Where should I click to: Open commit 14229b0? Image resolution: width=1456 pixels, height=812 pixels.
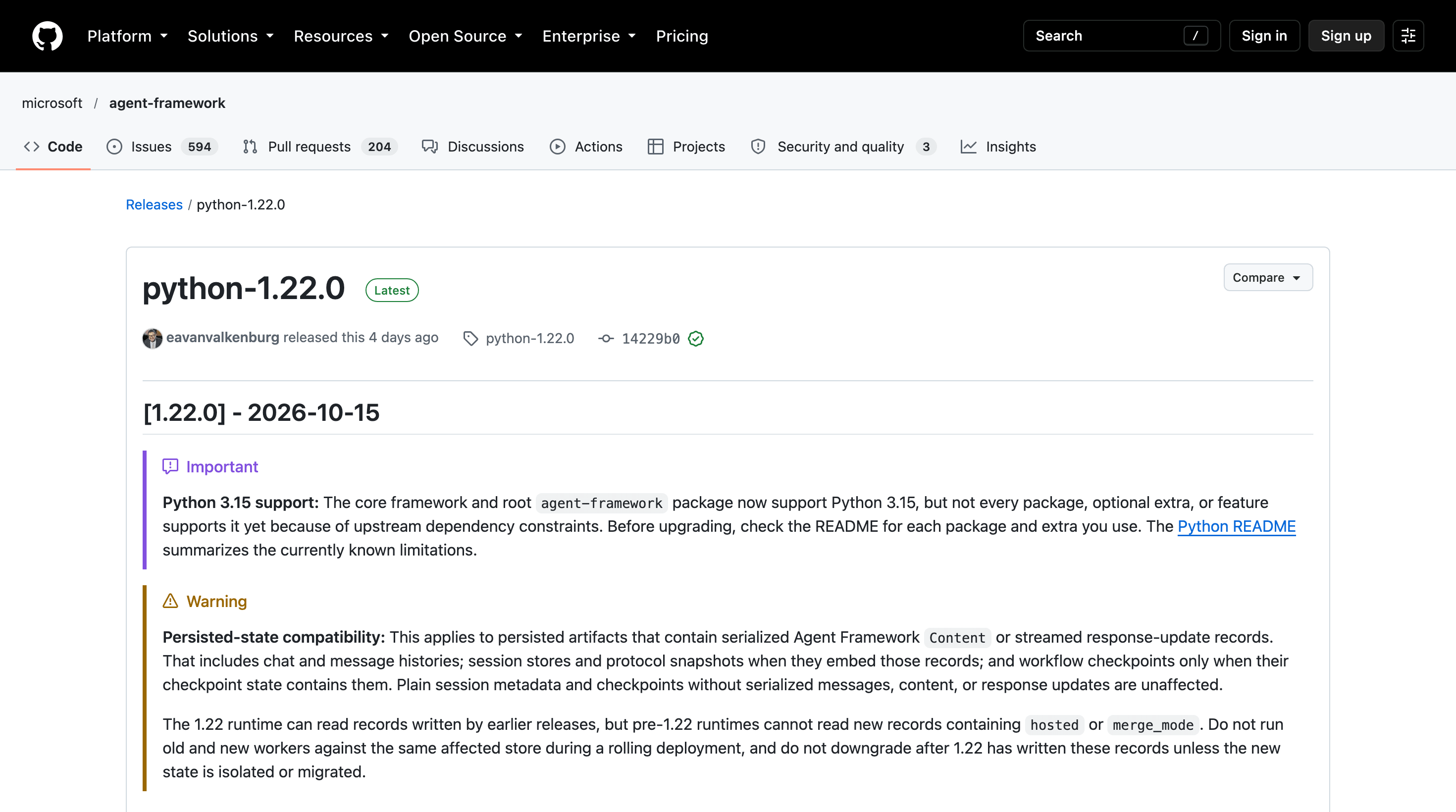(x=651, y=339)
